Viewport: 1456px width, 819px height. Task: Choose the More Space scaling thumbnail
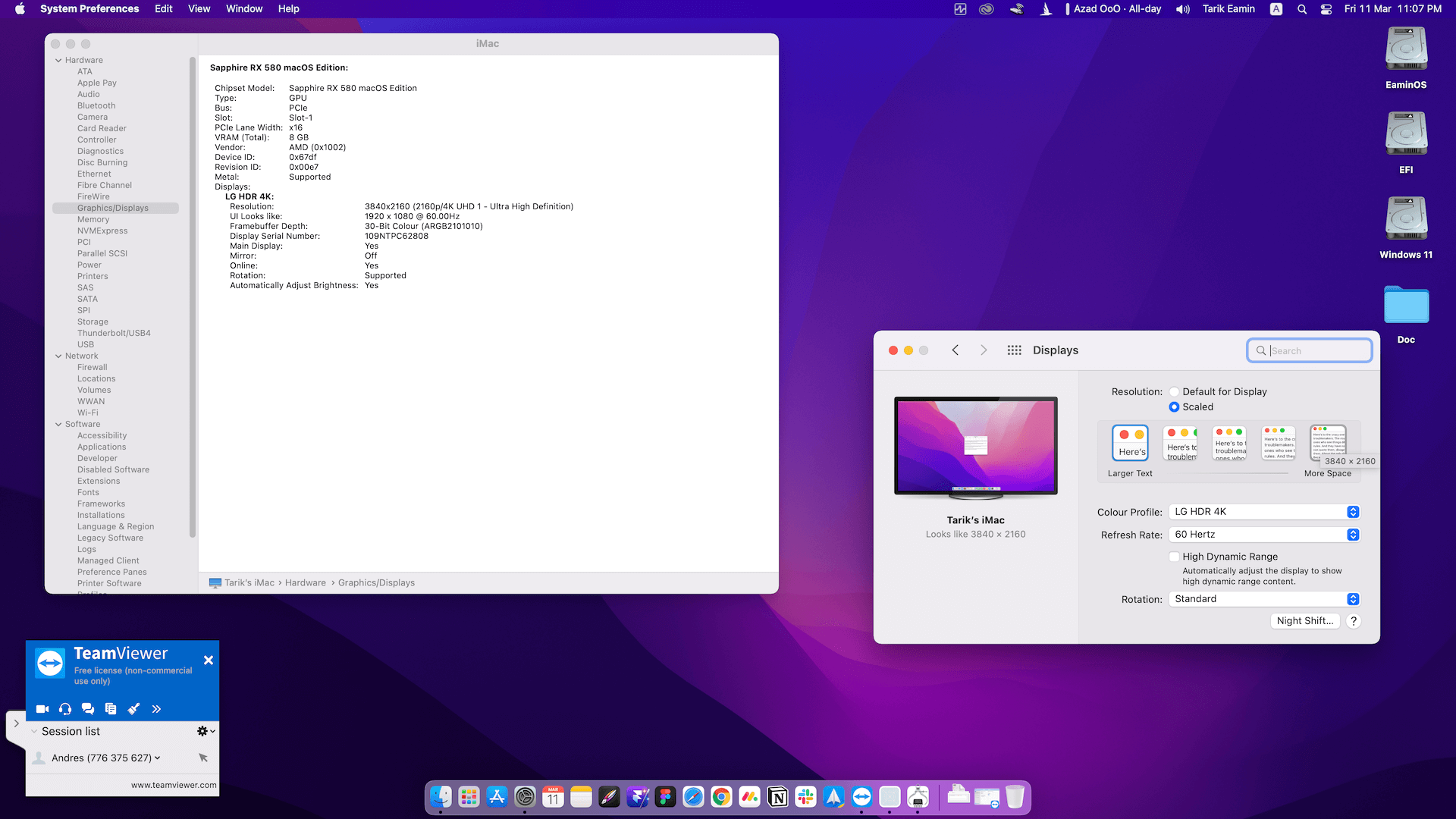point(1328,443)
